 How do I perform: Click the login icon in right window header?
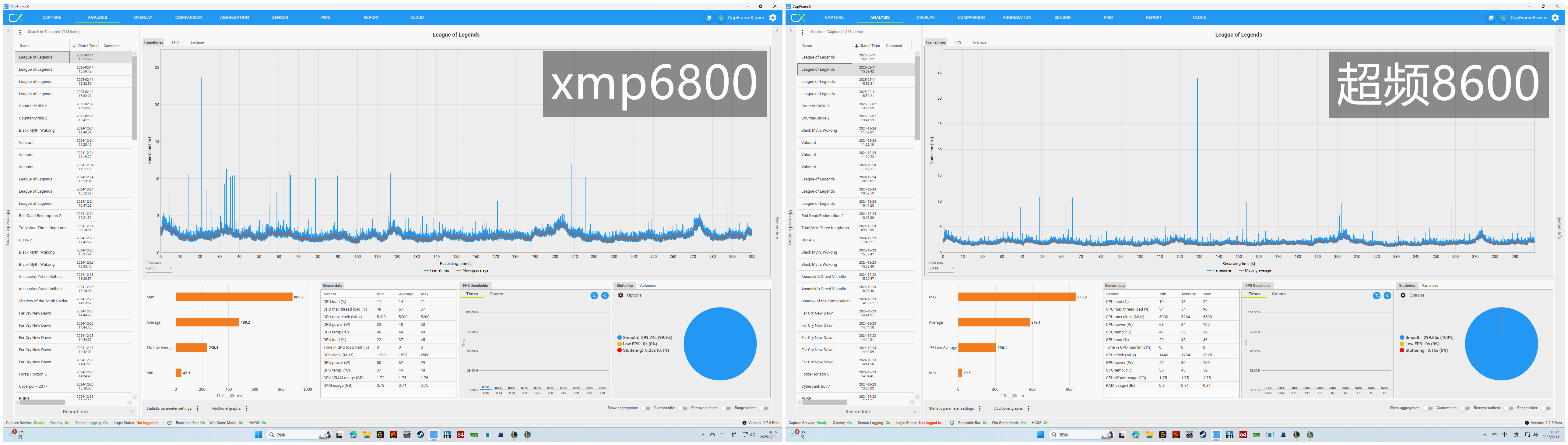tap(1503, 18)
